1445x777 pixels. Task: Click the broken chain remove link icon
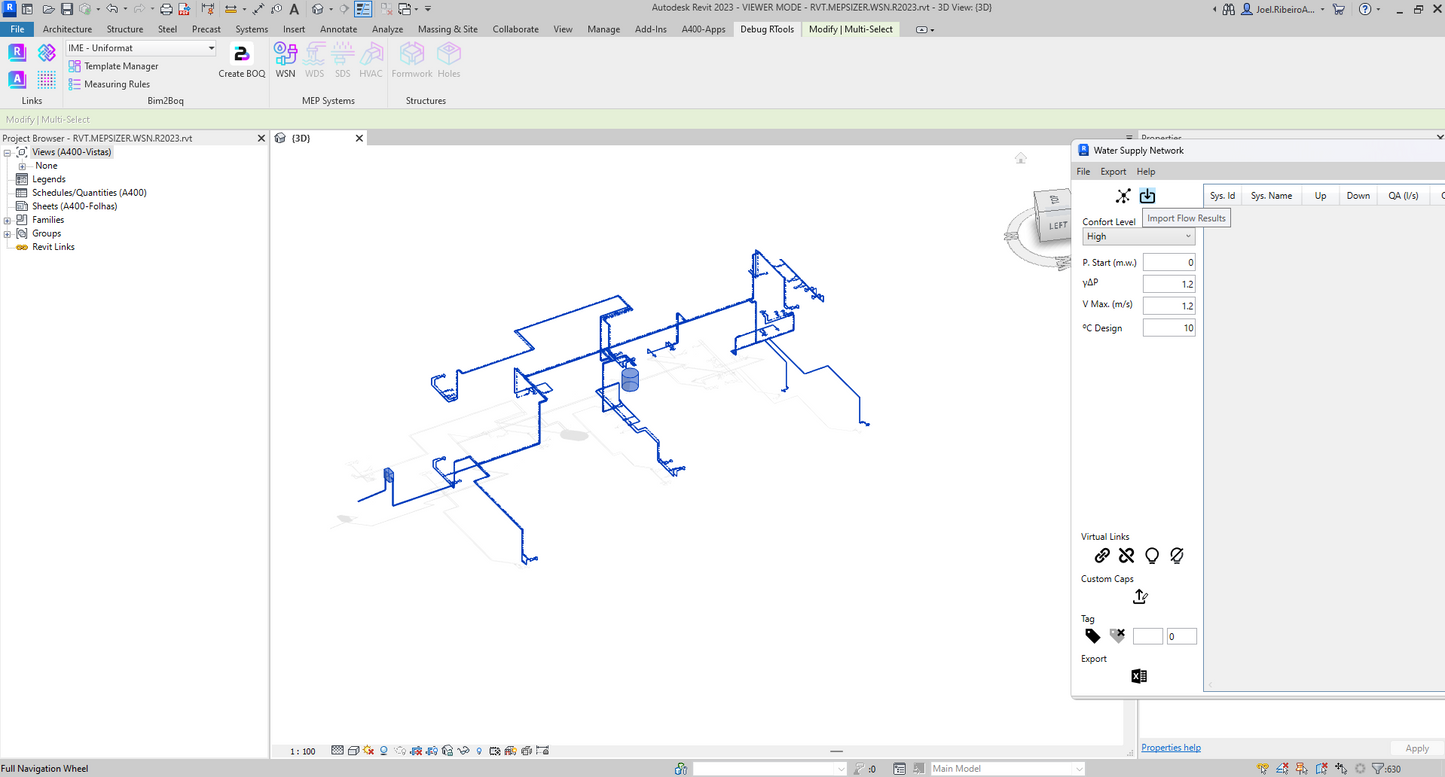coord(1127,556)
